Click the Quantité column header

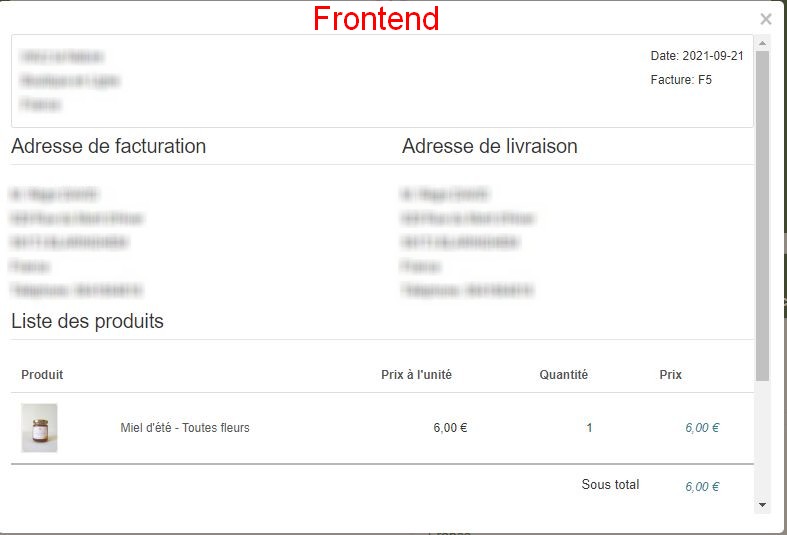(x=564, y=375)
